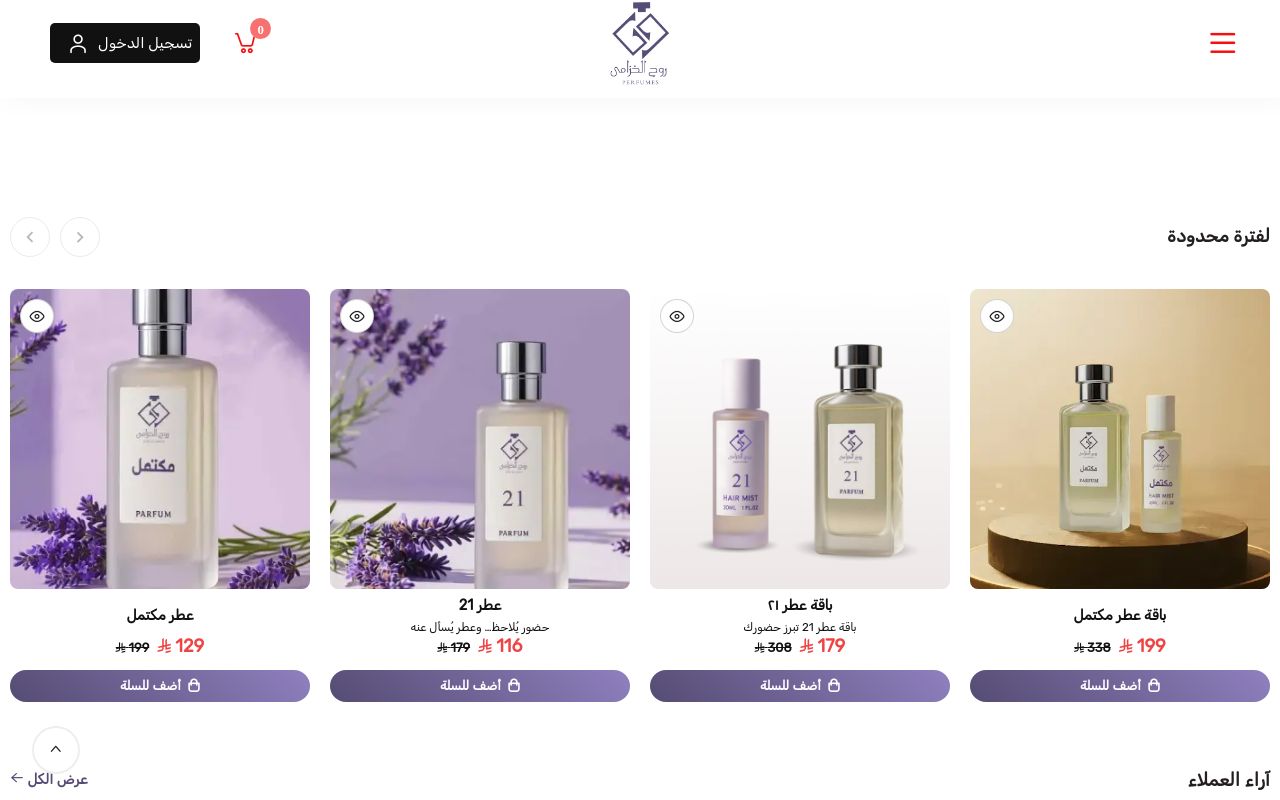Click the scroll-to-top arrow button
Viewport: 1280px width, 800px height.
[56, 750]
